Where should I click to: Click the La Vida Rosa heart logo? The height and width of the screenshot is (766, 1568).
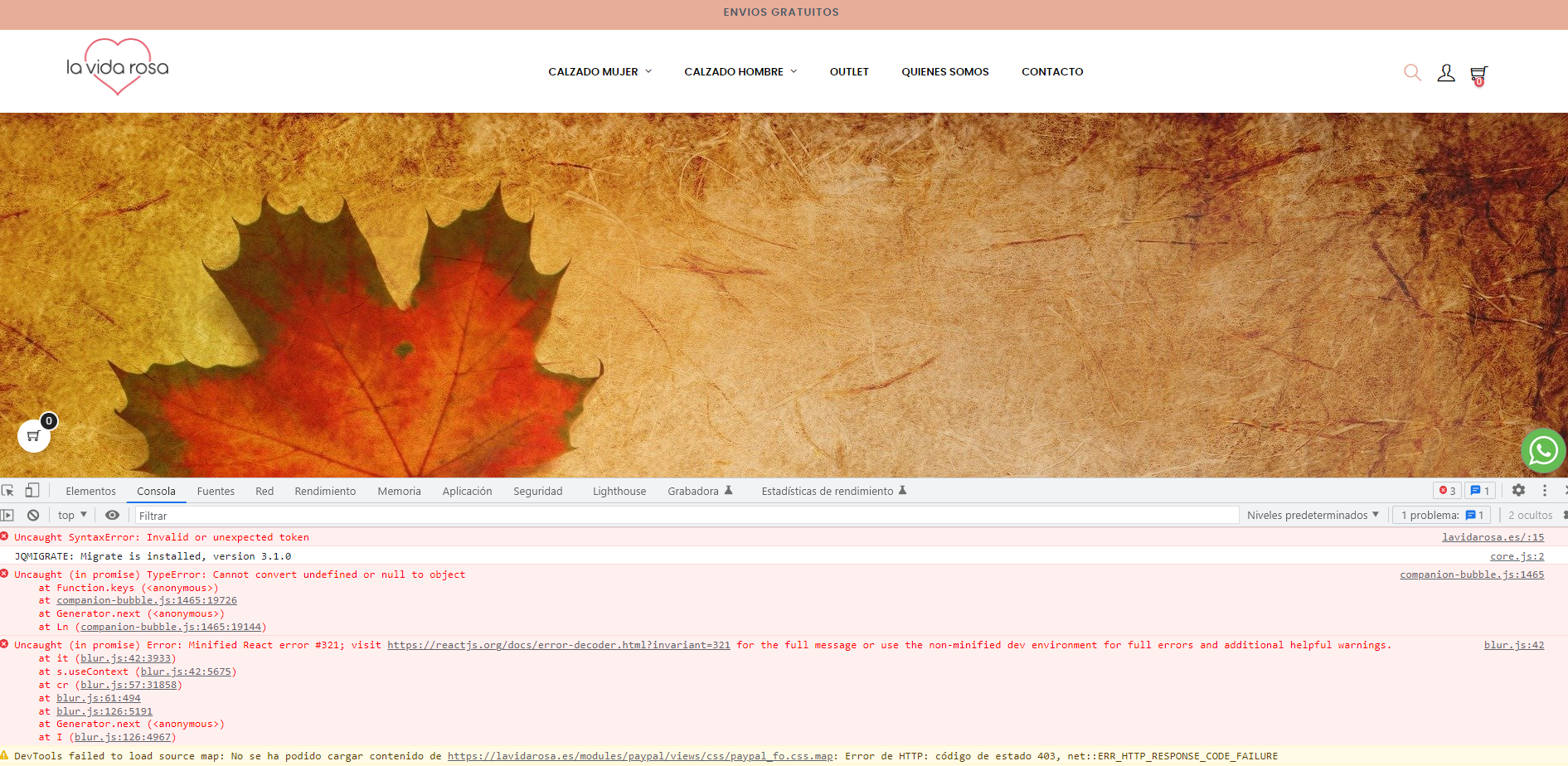[x=118, y=67]
